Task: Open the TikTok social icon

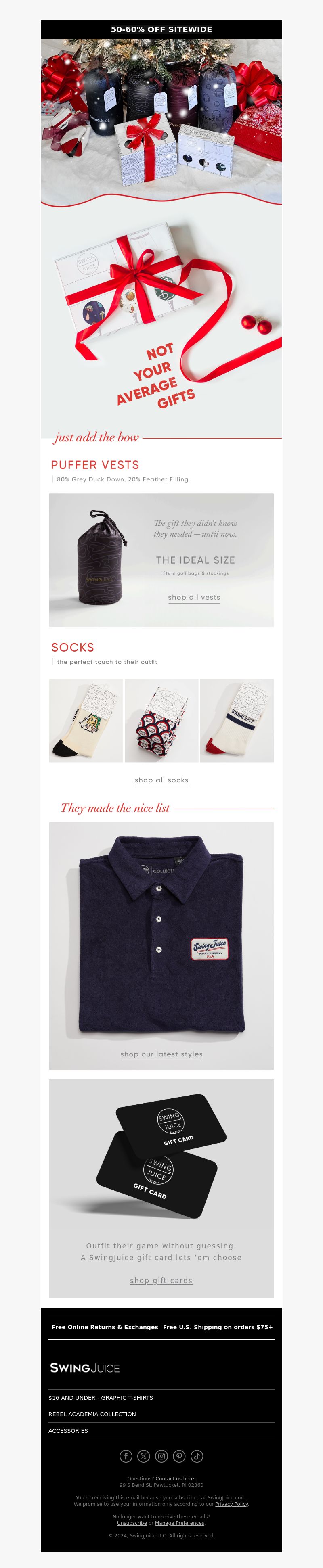Action: (197, 1456)
